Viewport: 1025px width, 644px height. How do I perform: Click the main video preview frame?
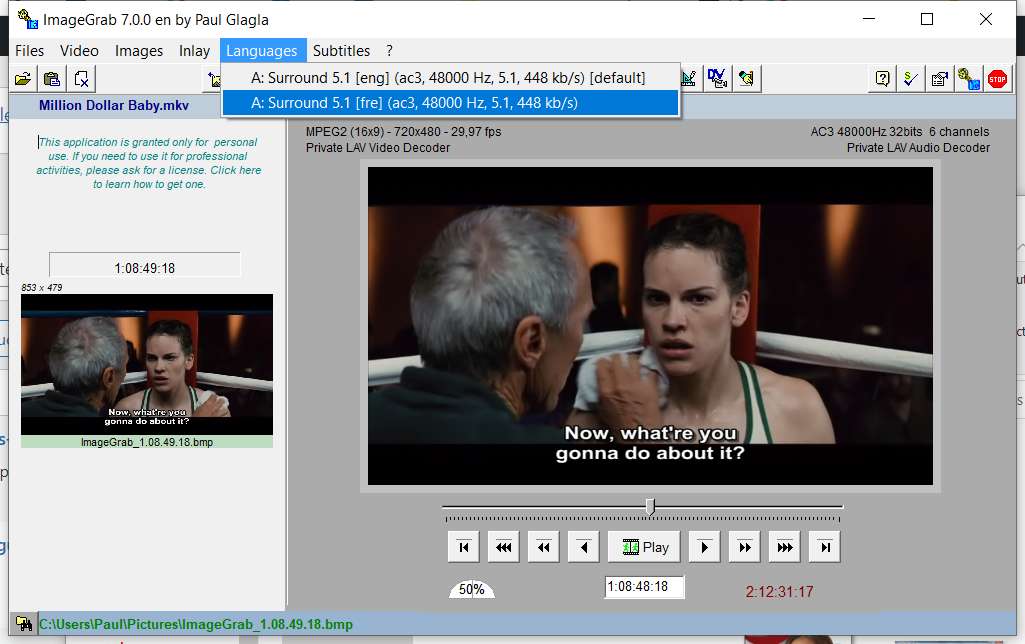650,326
